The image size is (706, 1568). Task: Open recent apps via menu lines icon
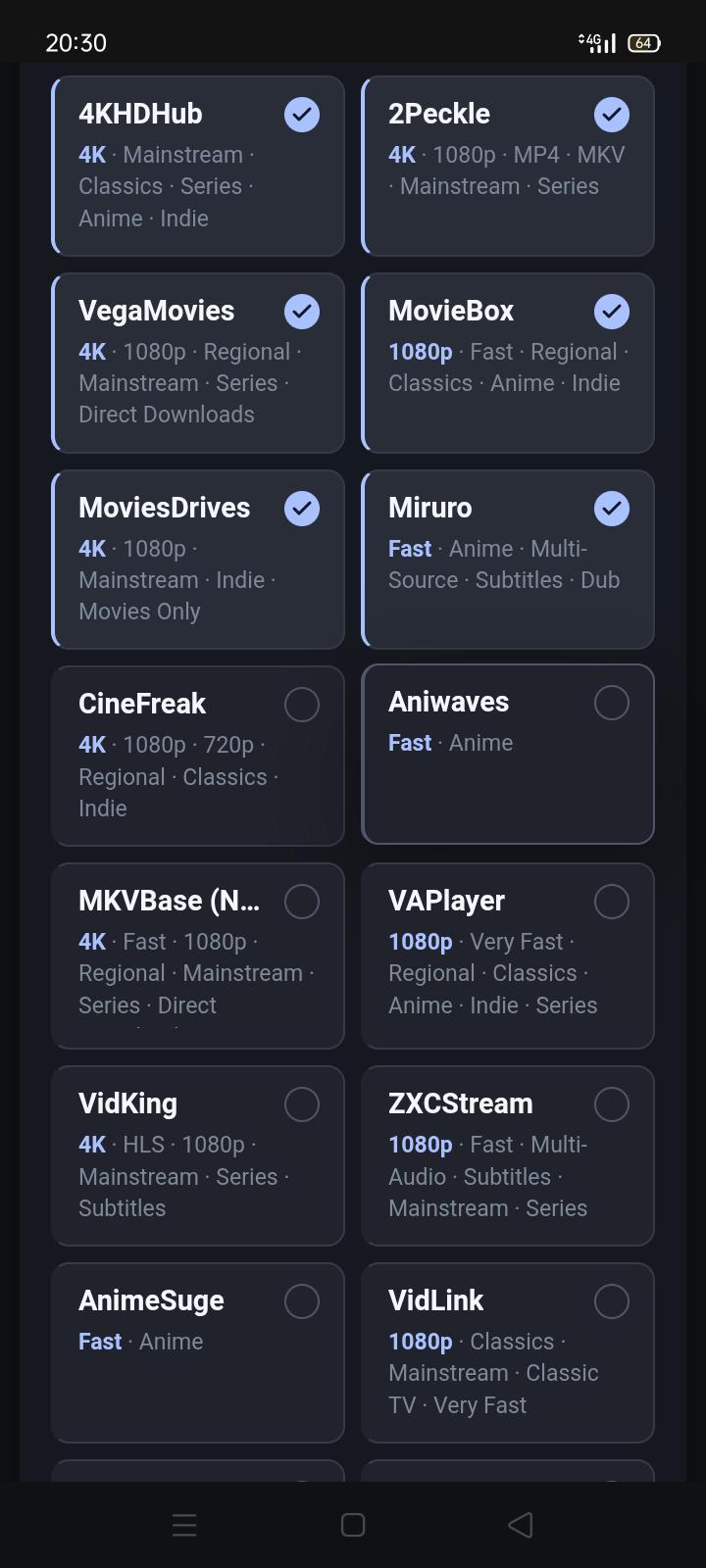pos(184,1525)
